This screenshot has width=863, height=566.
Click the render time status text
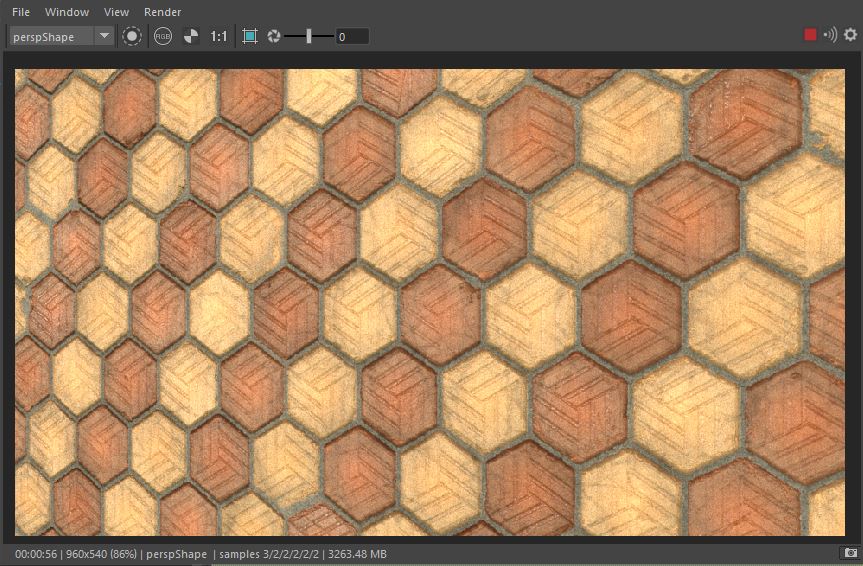click(x=34, y=554)
